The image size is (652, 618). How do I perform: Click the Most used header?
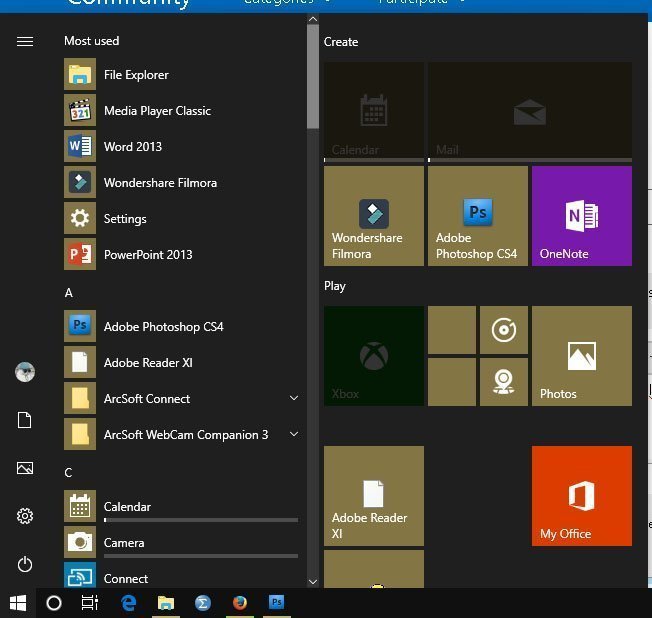[91, 41]
